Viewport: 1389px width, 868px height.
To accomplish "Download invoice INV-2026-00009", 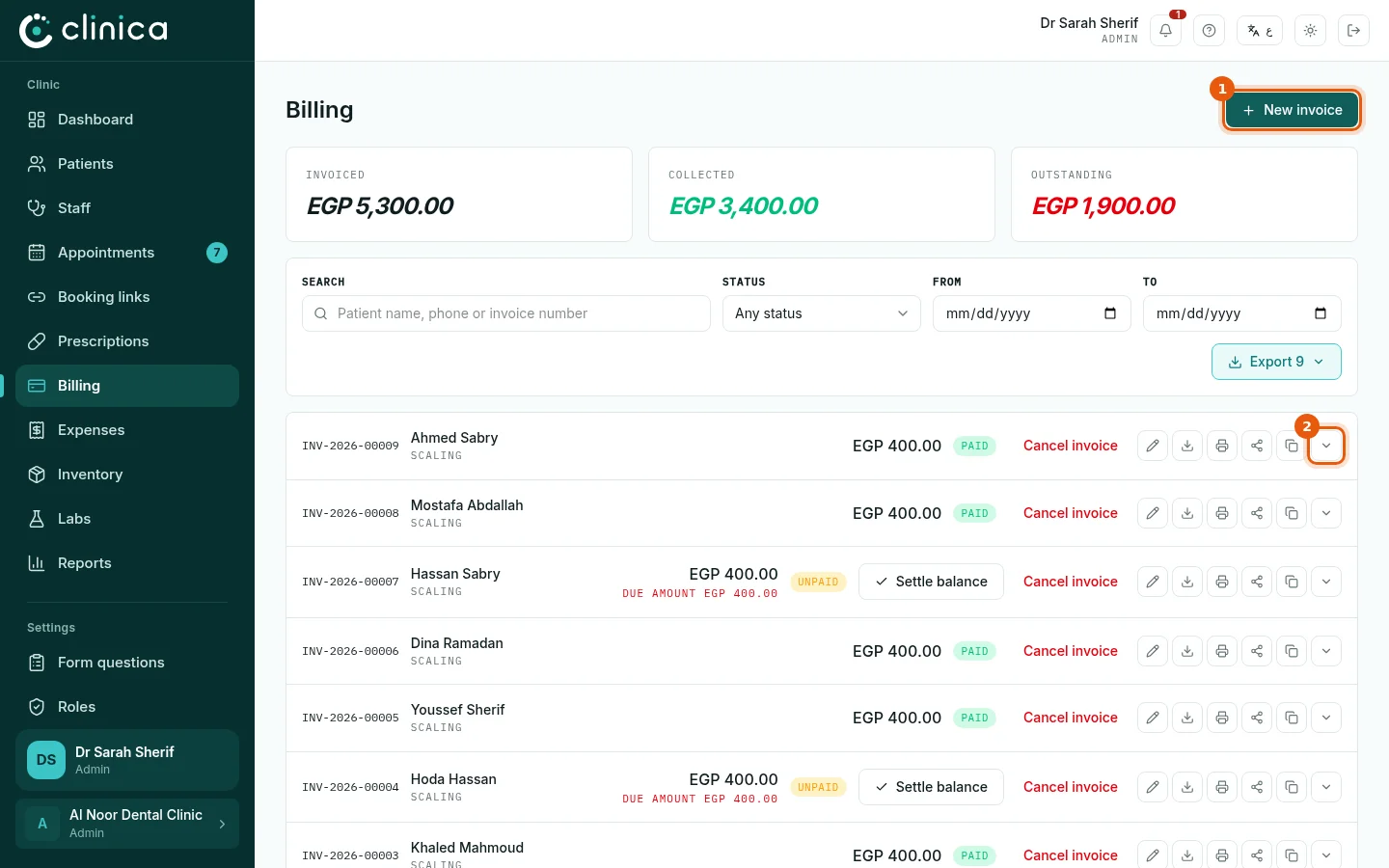I will coord(1187,446).
